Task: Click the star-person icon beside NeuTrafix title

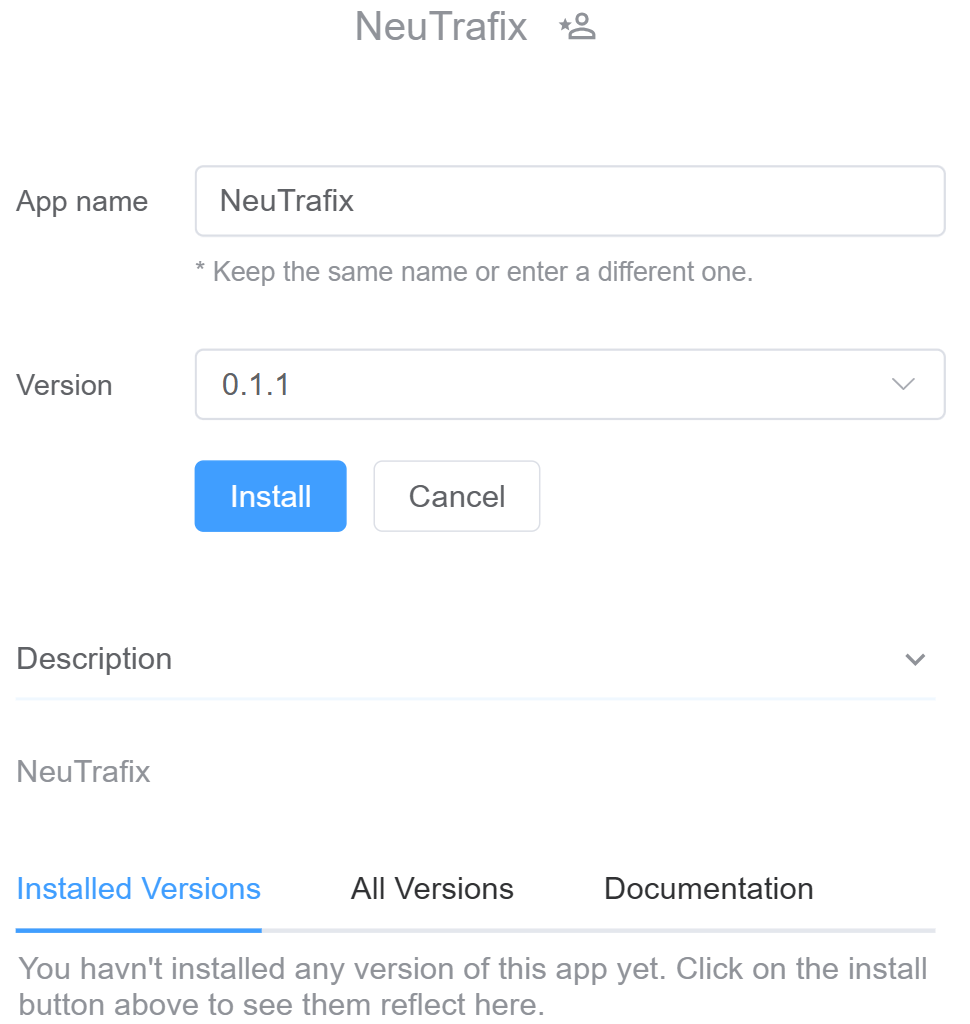Action: point(577,27)
